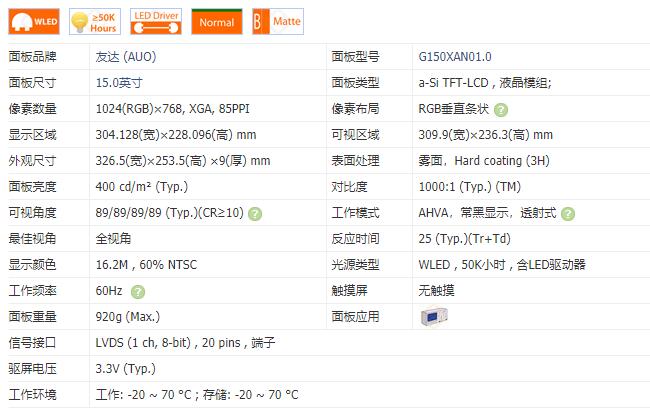Click surface treatment 雾面, Hard coating (3H)
Screen dimensions: 650x408
pyautogui.click(x=484, y=161)
